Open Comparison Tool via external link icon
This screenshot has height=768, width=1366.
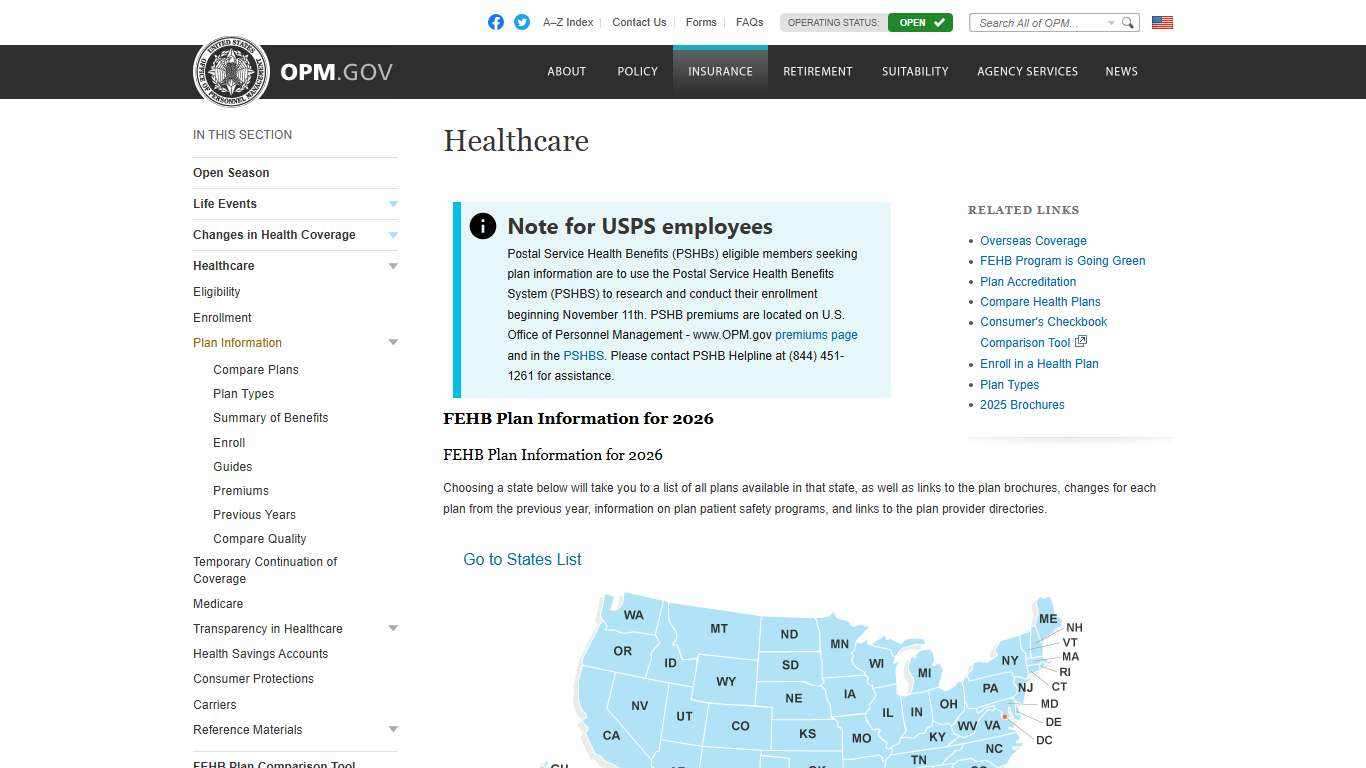[x=1080, y=341]
